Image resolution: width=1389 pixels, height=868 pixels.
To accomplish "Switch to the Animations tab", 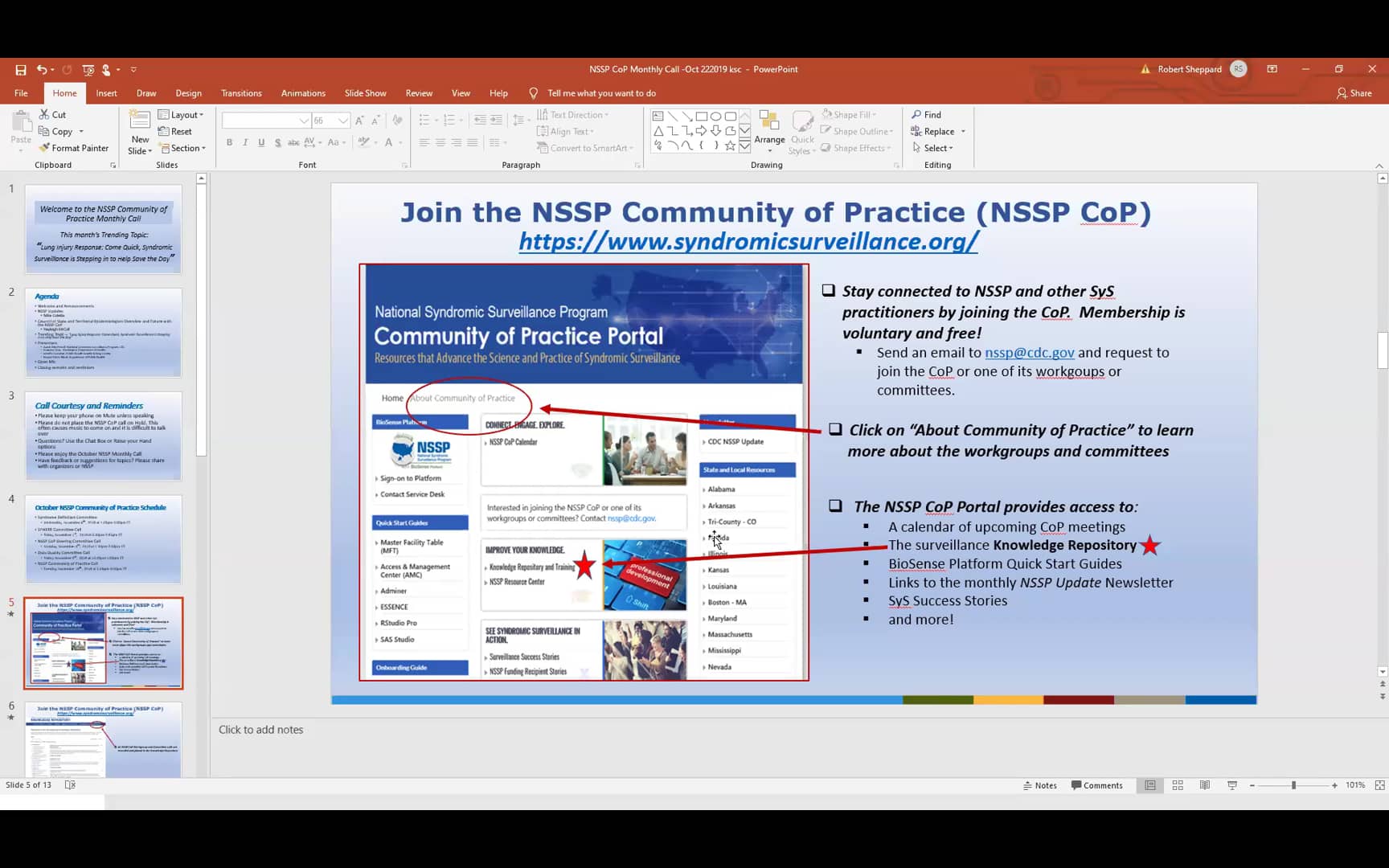I will click(303, 93).
